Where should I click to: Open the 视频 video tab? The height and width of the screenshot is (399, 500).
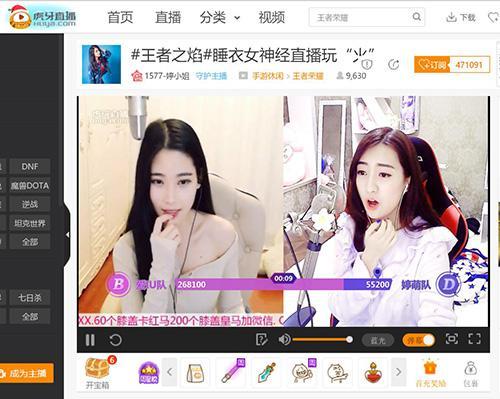click(272, 17)
